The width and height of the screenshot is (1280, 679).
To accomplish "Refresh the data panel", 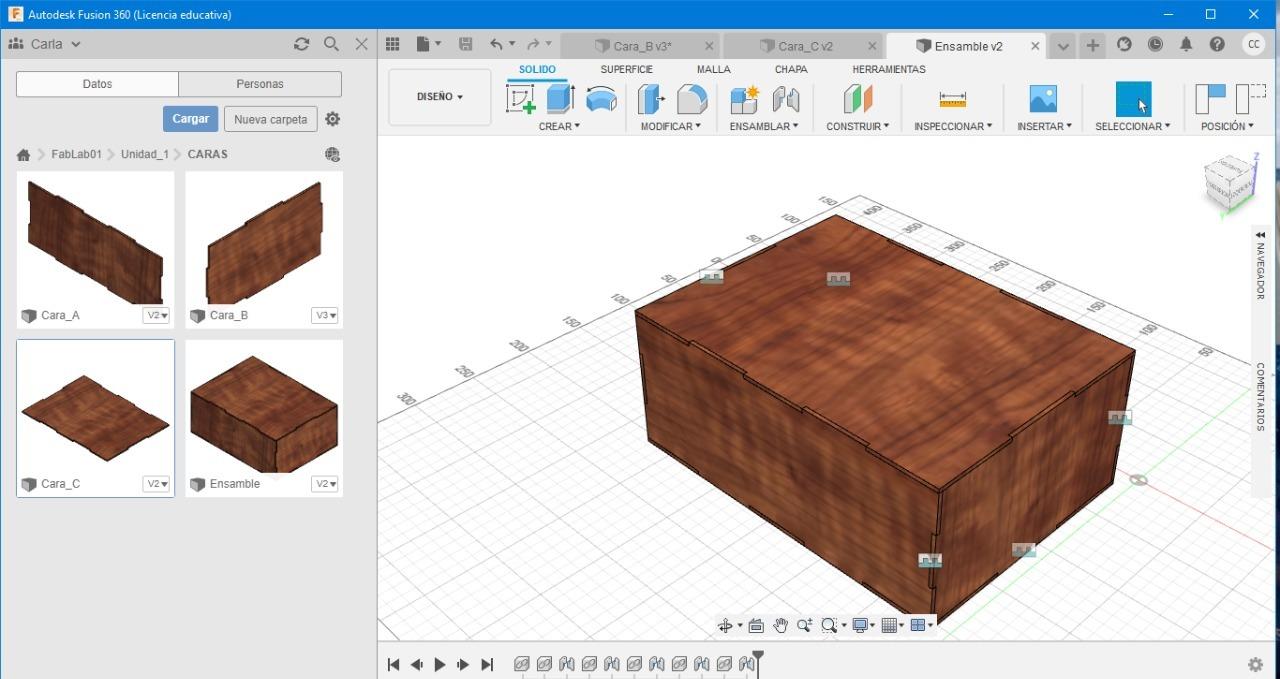I will pos(301,44).
